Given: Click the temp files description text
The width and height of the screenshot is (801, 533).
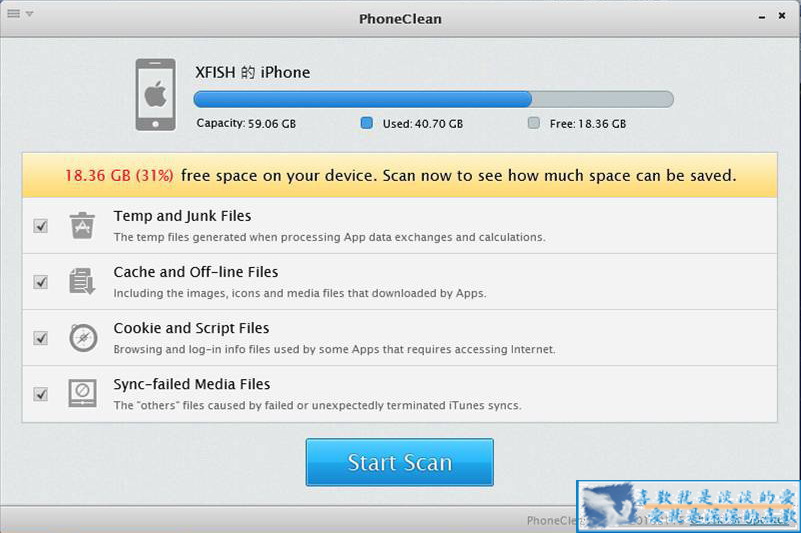Looking at the screenshot, I should pyautogui.click(x=329, y=237).
